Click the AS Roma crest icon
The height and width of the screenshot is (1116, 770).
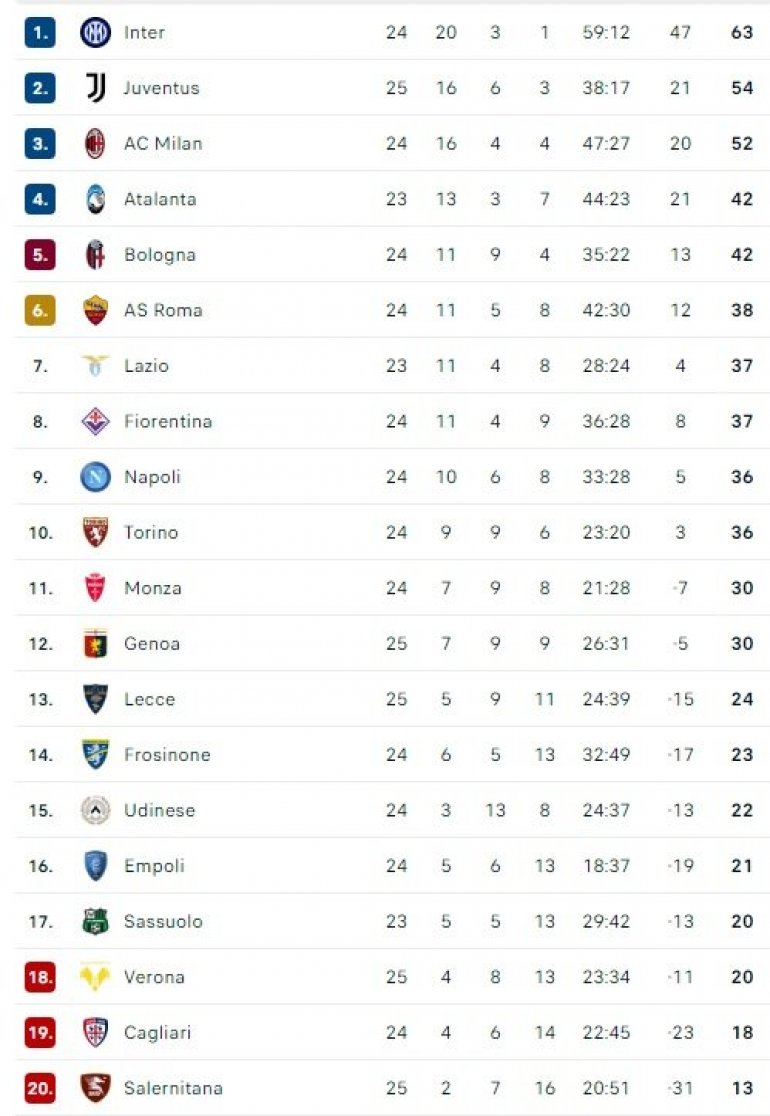point(95,310)
